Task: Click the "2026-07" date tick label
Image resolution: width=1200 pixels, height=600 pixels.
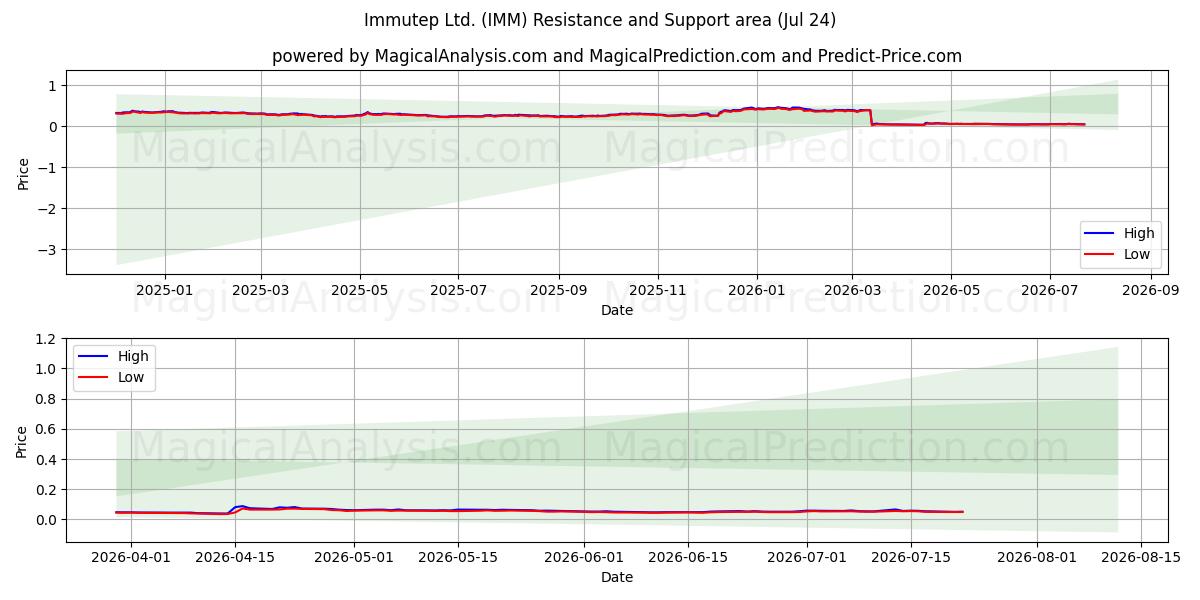Action: [1049, 290]
